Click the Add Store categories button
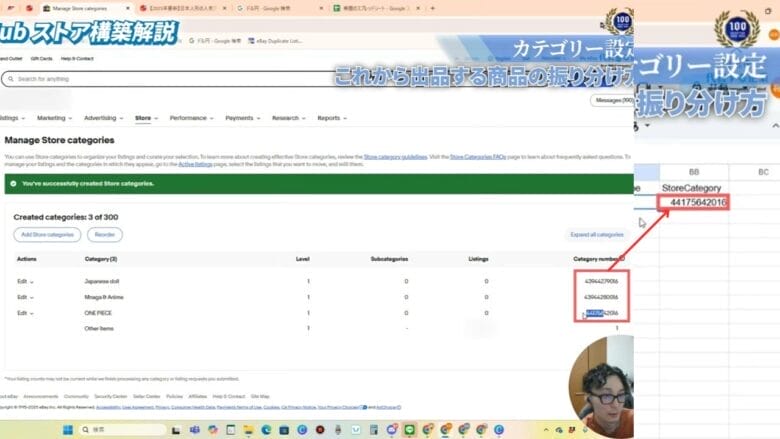This screenshot has height=439, width=780. coord(47,234)
